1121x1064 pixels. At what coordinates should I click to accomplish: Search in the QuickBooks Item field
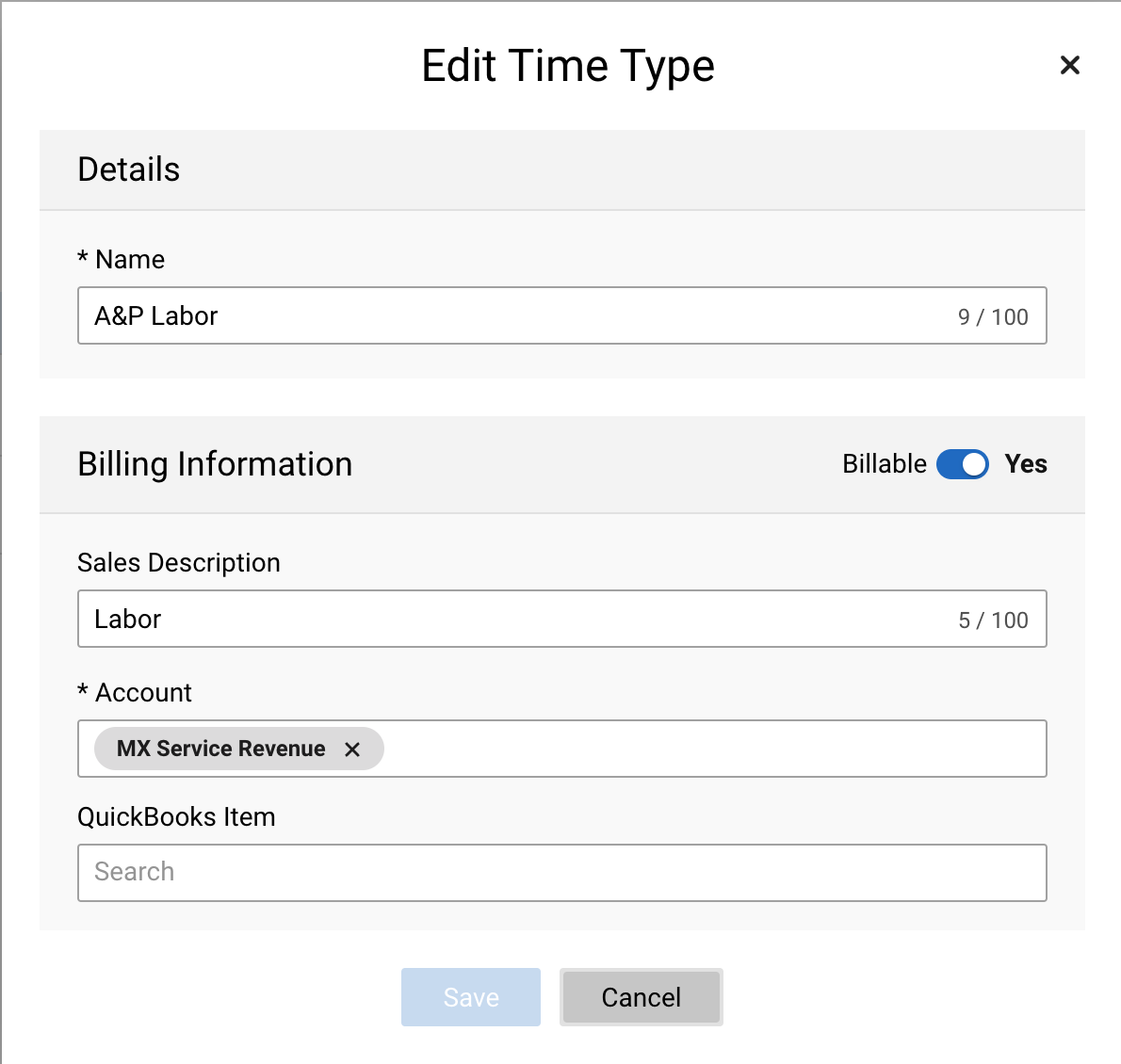[562, 873]
